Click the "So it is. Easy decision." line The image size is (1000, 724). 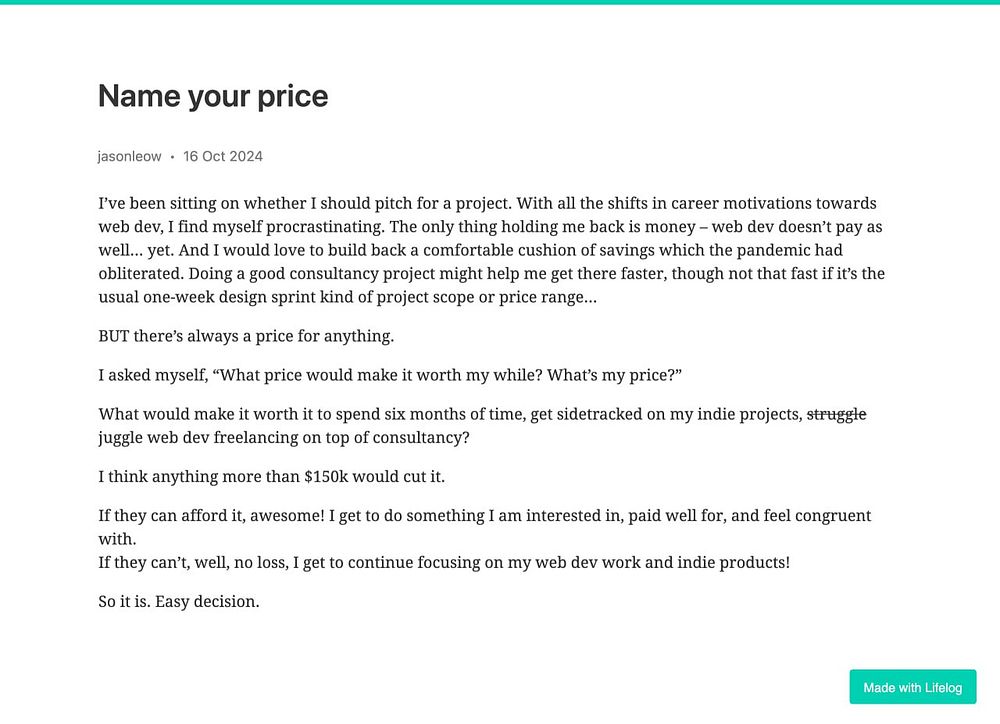point(179,602)
